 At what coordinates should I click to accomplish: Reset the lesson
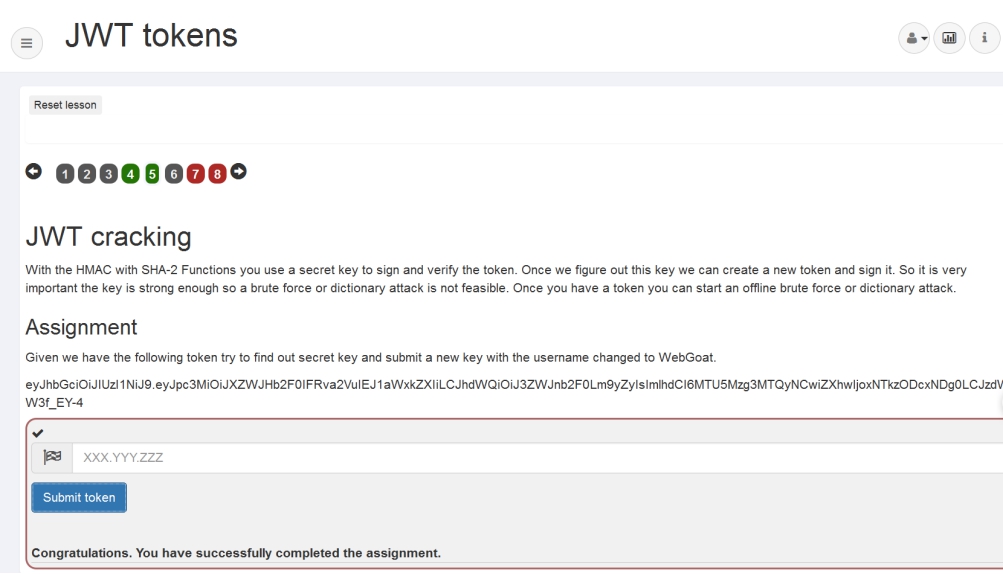pos(65,105)
